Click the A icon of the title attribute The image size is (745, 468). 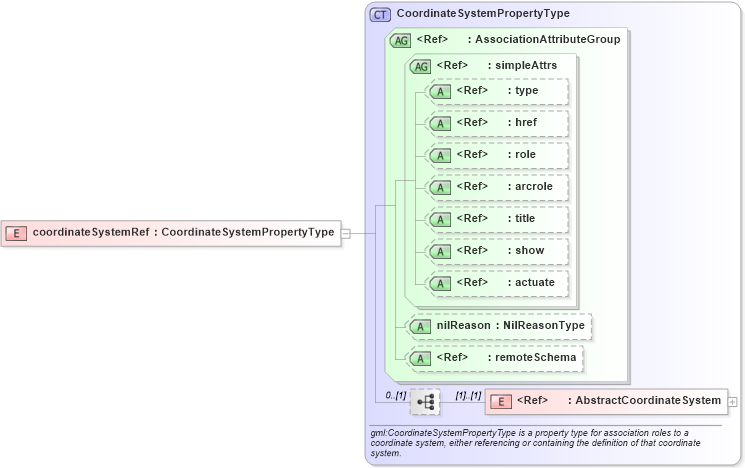439,220
